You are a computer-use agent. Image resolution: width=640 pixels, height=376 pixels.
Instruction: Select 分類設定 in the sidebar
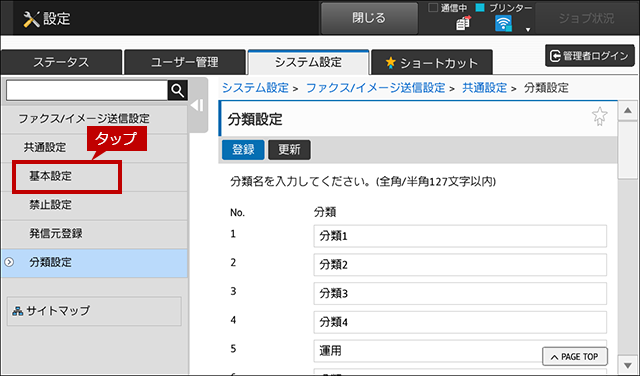click(94, 263)
